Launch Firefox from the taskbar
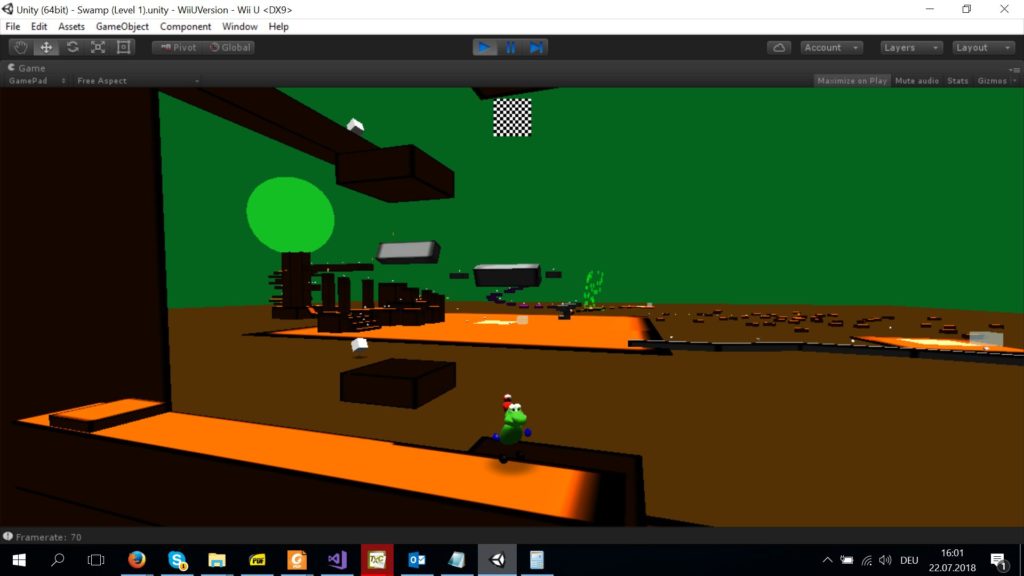The width and height of the screenshot is (1024, 576). [136, 560]
